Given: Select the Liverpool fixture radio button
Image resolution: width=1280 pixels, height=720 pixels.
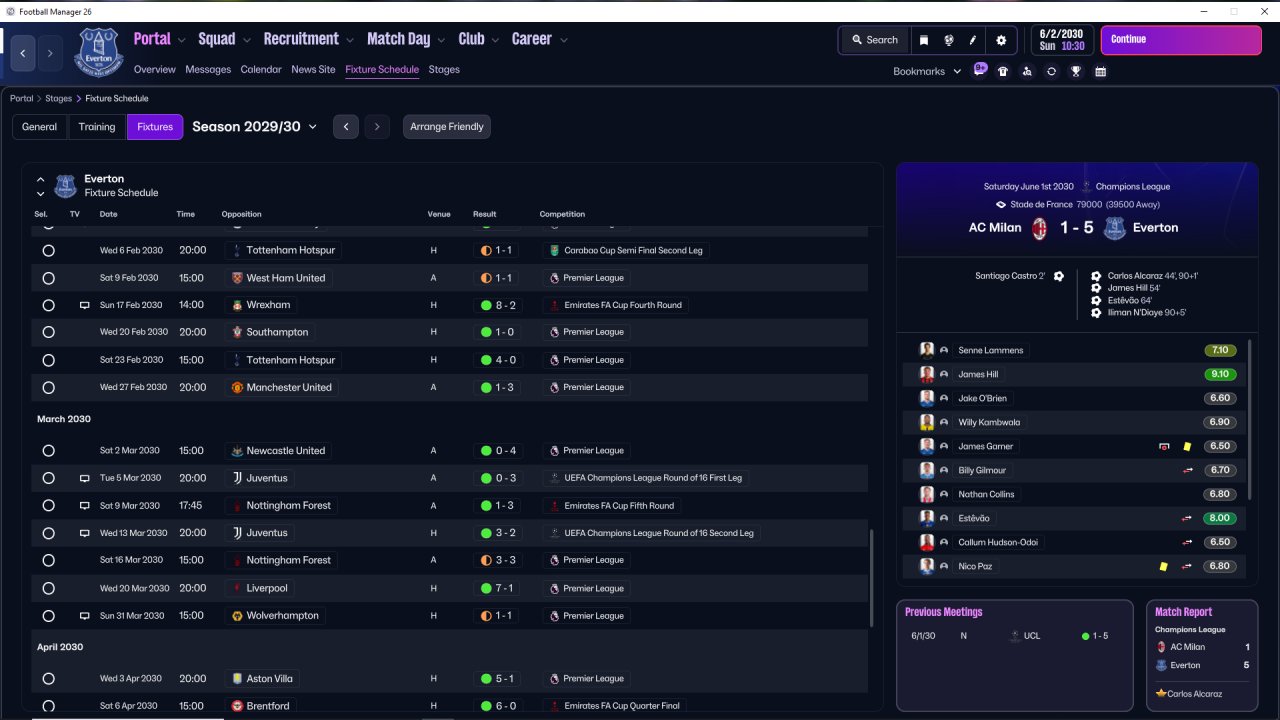Looking at the screenshot, I should click(x=48, y=588).
